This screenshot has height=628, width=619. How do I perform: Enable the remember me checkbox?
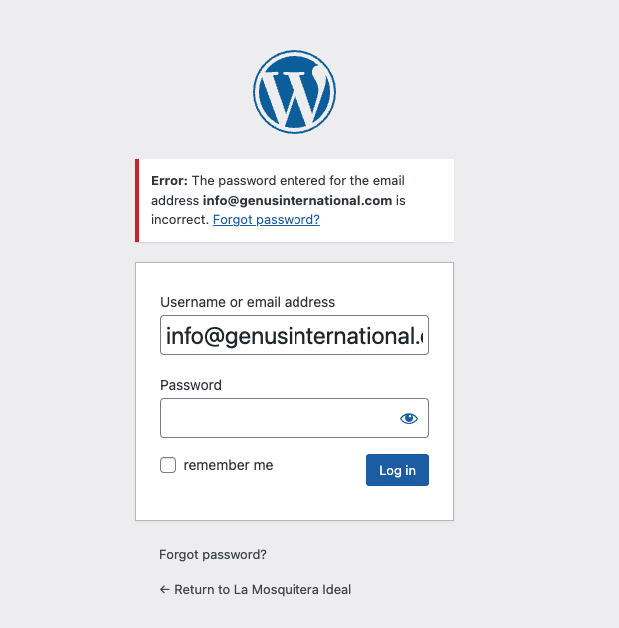tap(168, 465)
